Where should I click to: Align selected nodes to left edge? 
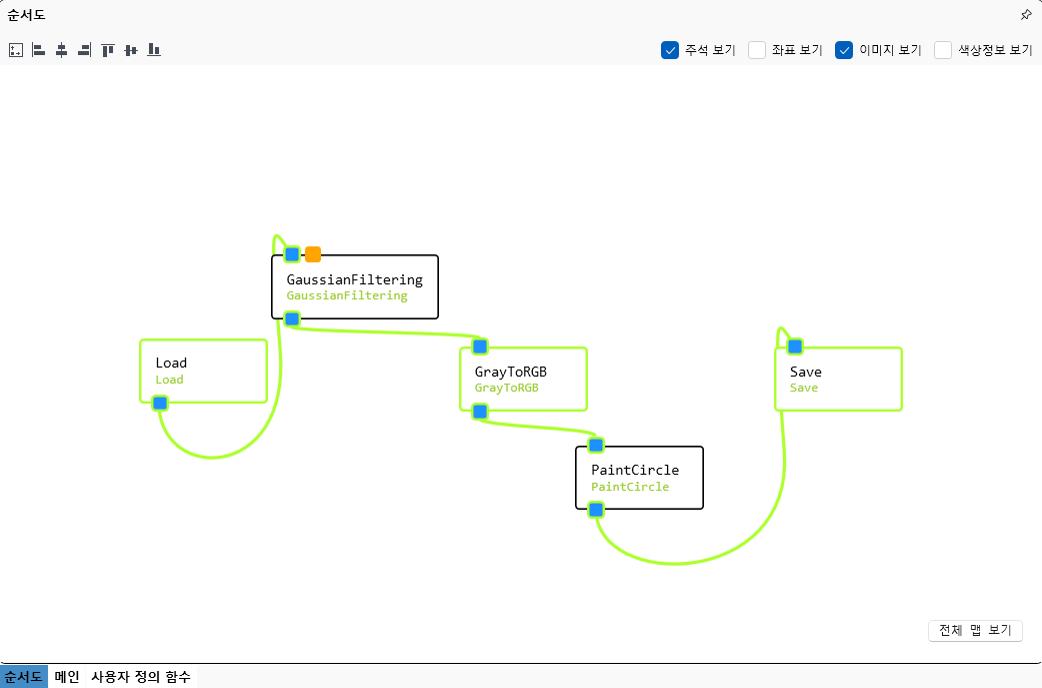click(x=38, y=50)
